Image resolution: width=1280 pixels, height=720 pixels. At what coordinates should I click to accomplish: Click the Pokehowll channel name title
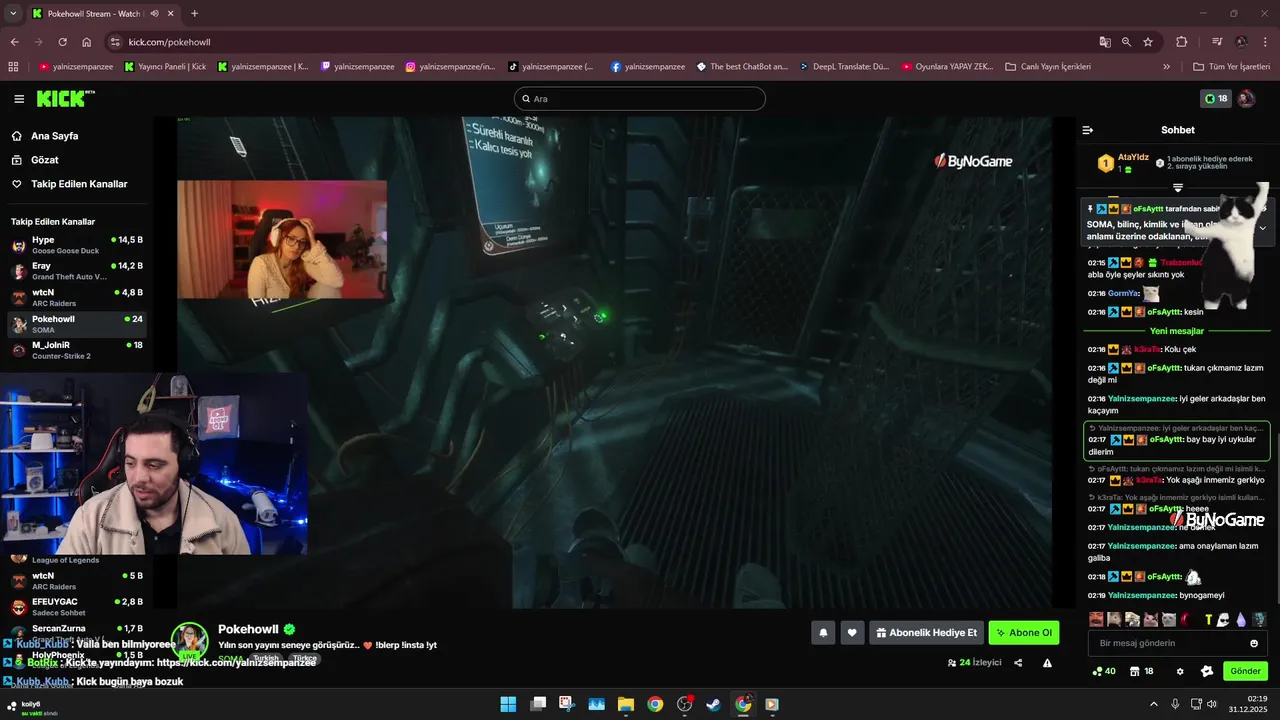click(x=248, y=629)
